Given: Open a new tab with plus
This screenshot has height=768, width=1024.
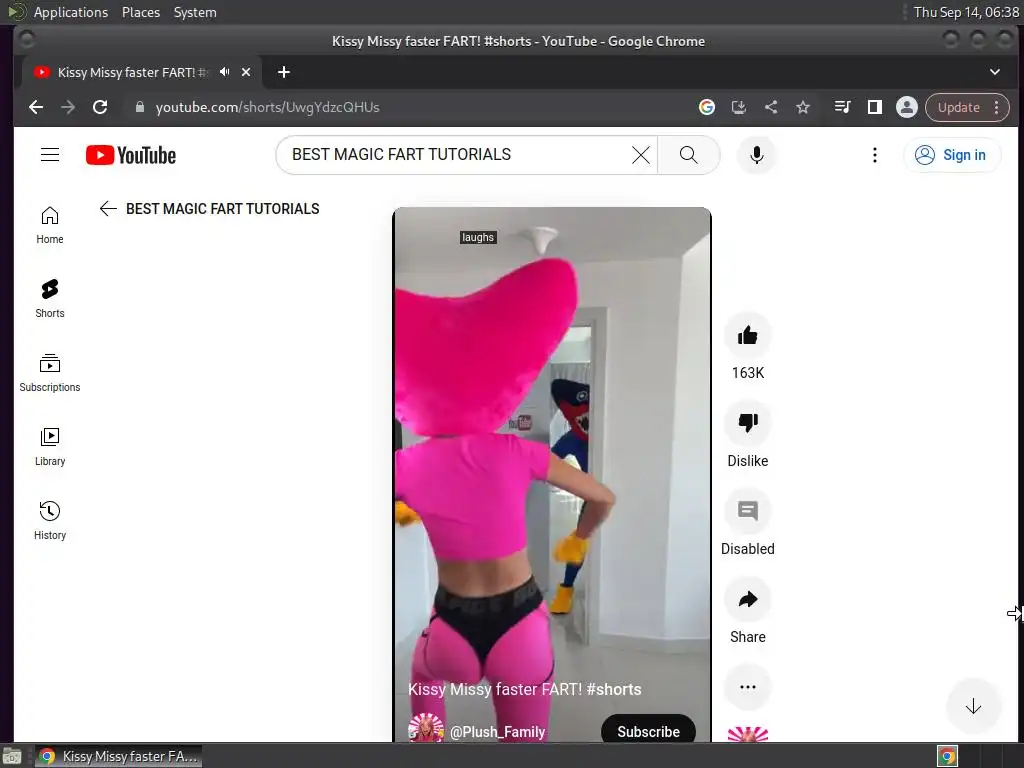Looking at the screenshot, I should [283, 72].
